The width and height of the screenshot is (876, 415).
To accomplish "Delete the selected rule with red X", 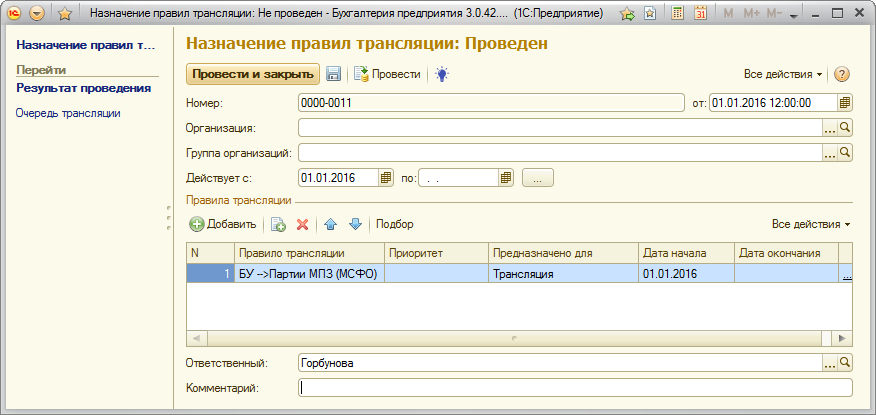I will click(302, 224).
